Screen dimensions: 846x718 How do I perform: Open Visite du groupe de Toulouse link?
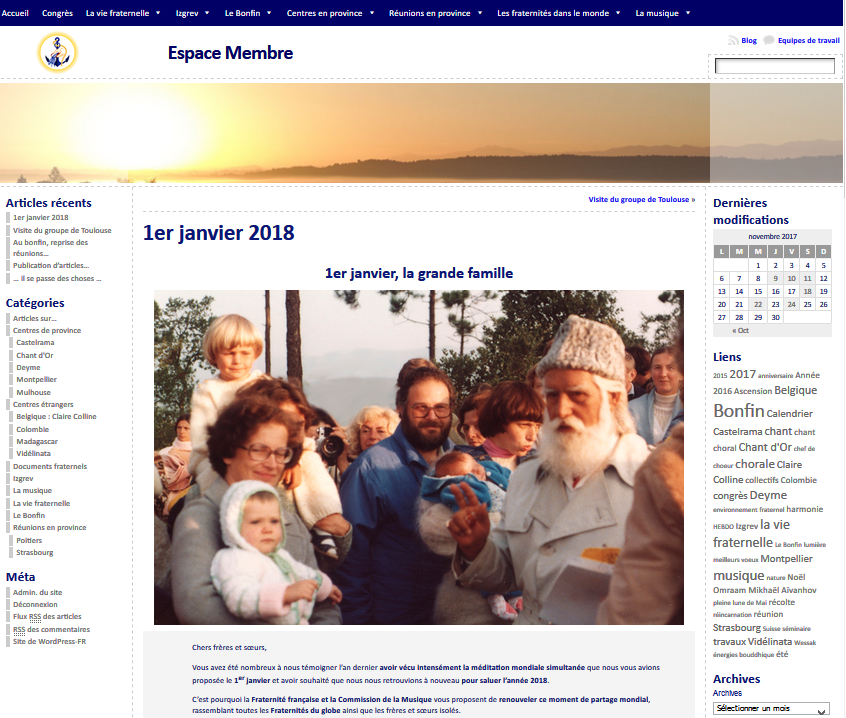coord(641,199)
